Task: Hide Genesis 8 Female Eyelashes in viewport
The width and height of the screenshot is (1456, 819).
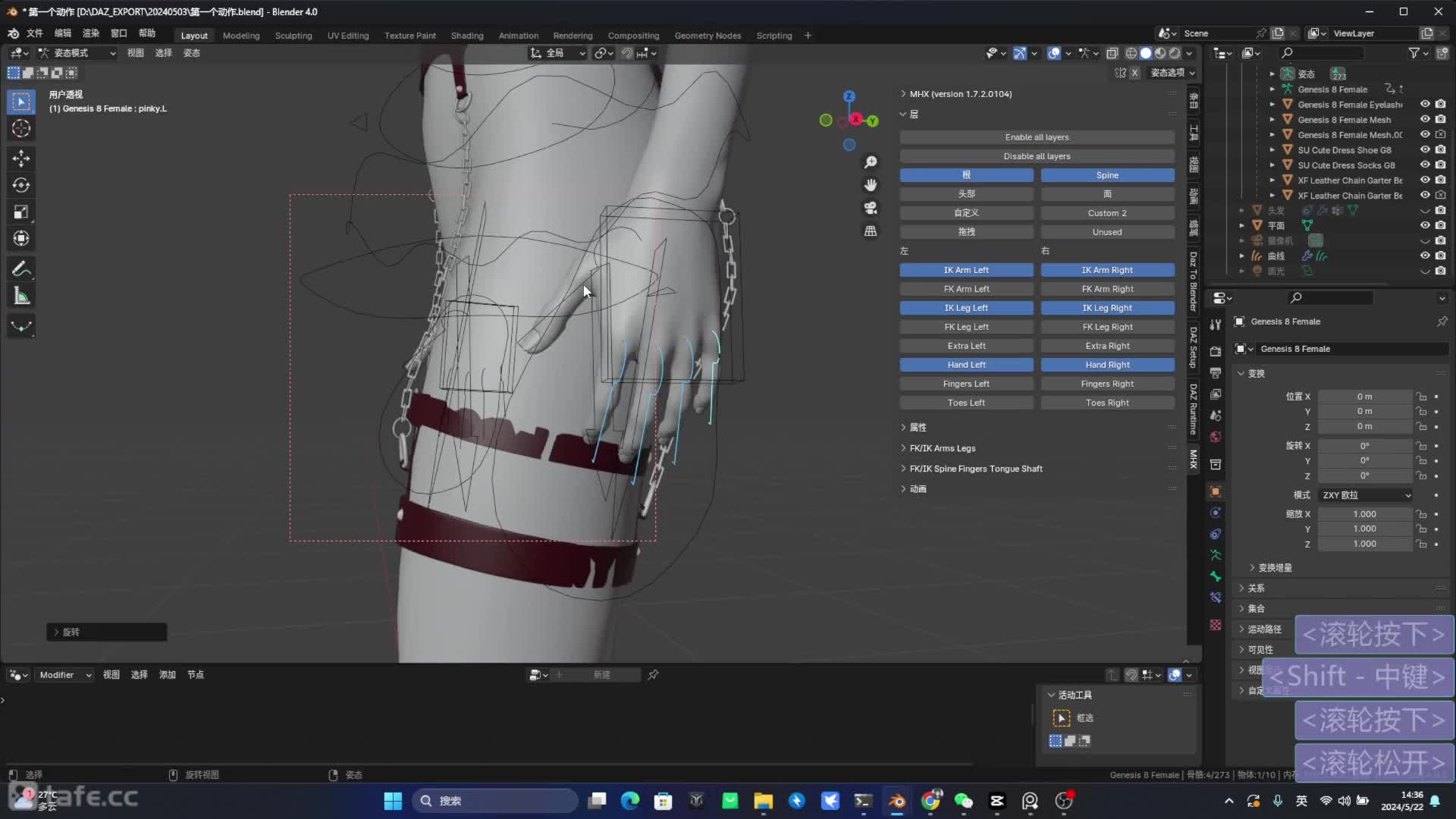Action: pyautogui.click(x=1425, y=105)
